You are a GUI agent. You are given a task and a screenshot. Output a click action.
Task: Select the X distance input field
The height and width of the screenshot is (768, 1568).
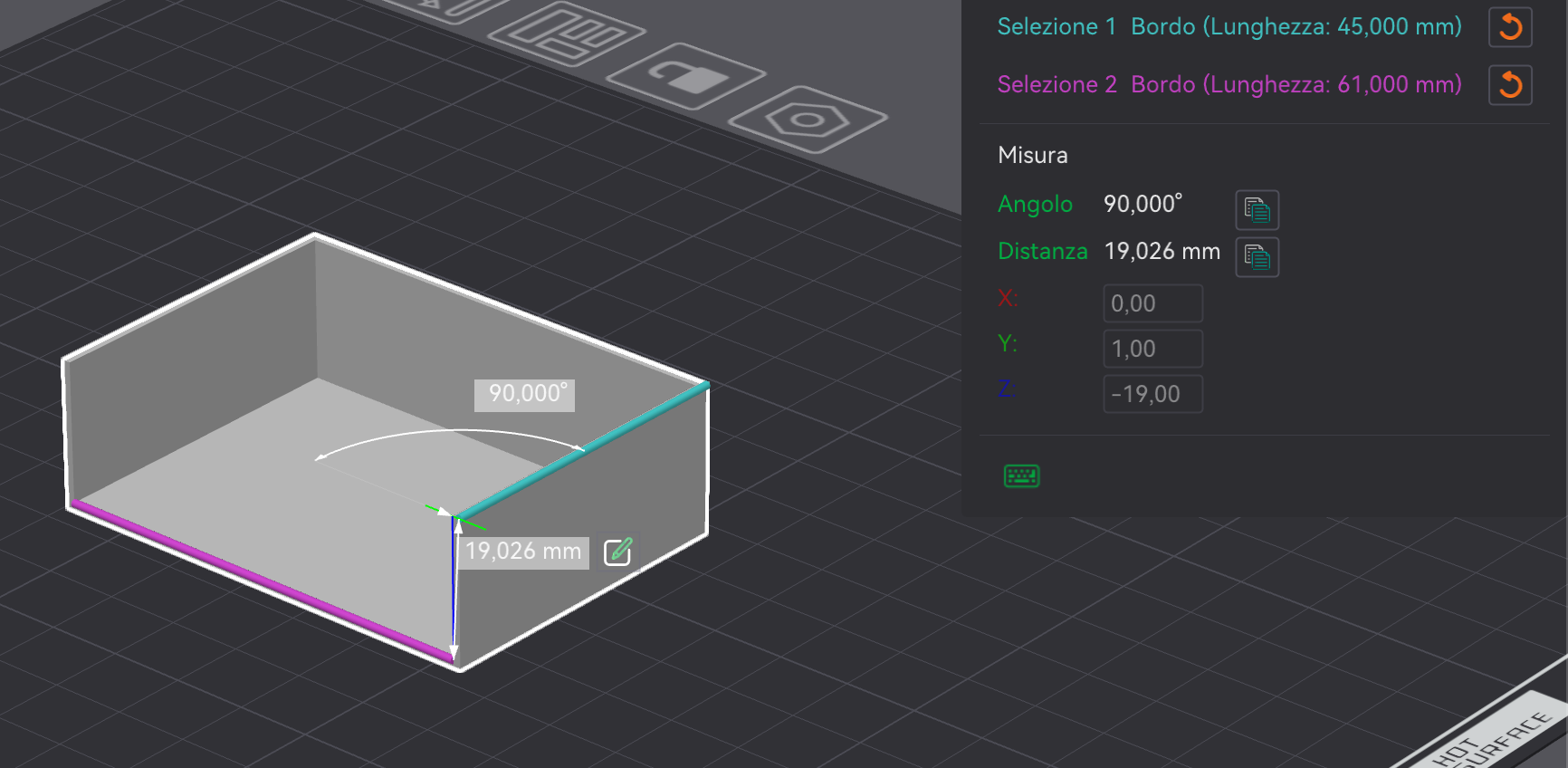click(x=1152, y=303)
